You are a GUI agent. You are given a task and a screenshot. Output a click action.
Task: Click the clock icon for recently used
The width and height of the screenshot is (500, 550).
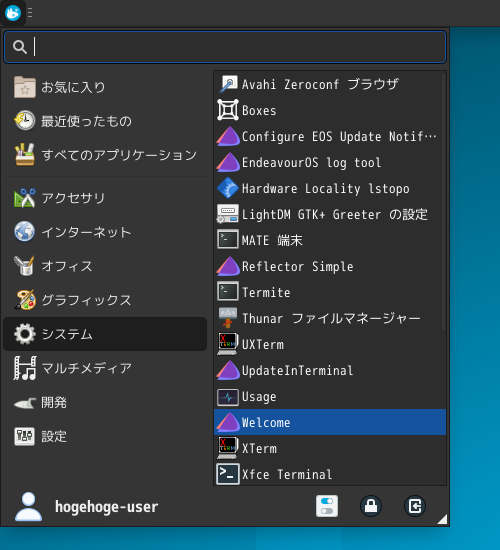point(25,121)
